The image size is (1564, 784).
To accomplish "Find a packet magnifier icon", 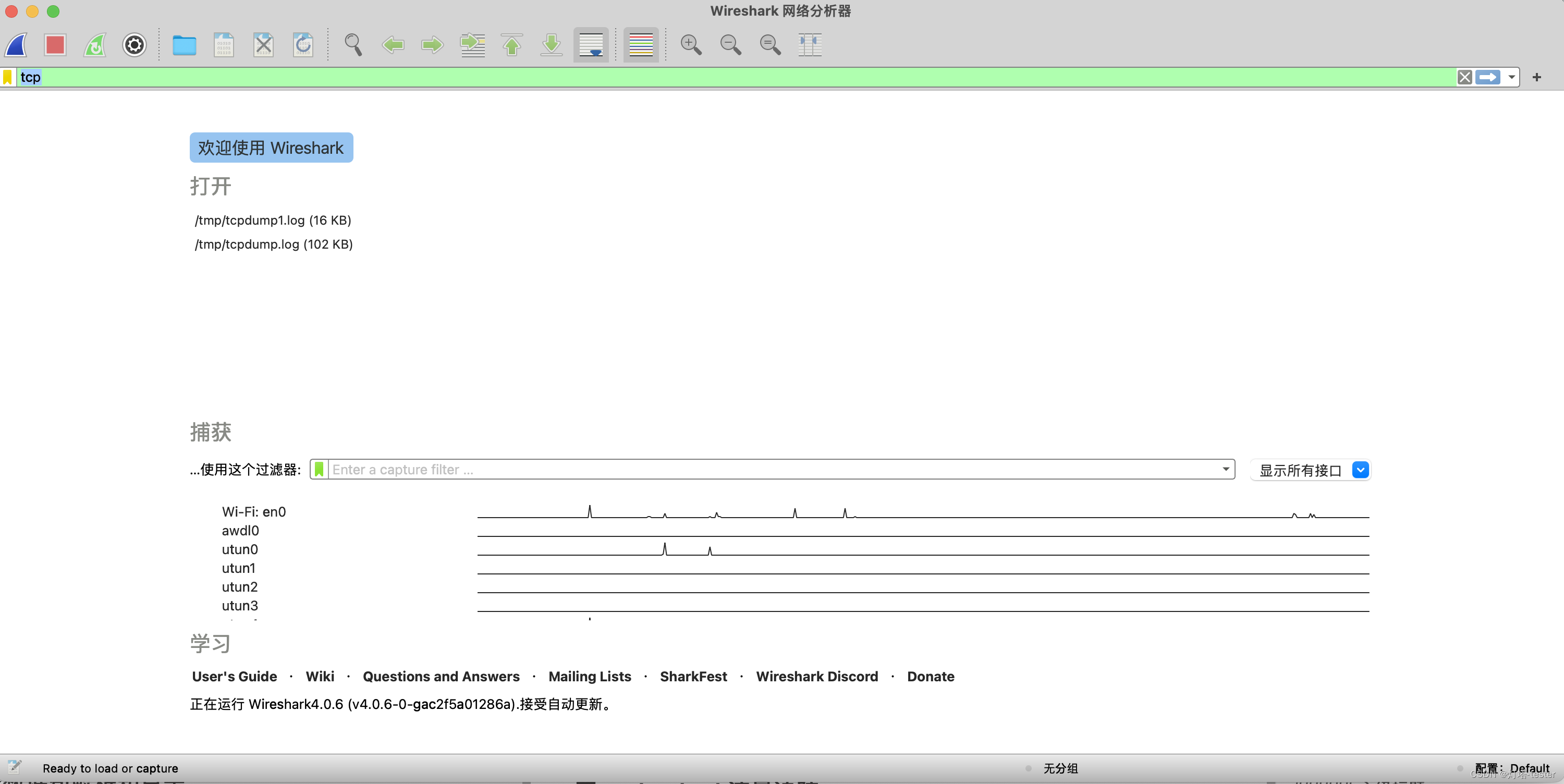I will (x=353, y=45).
